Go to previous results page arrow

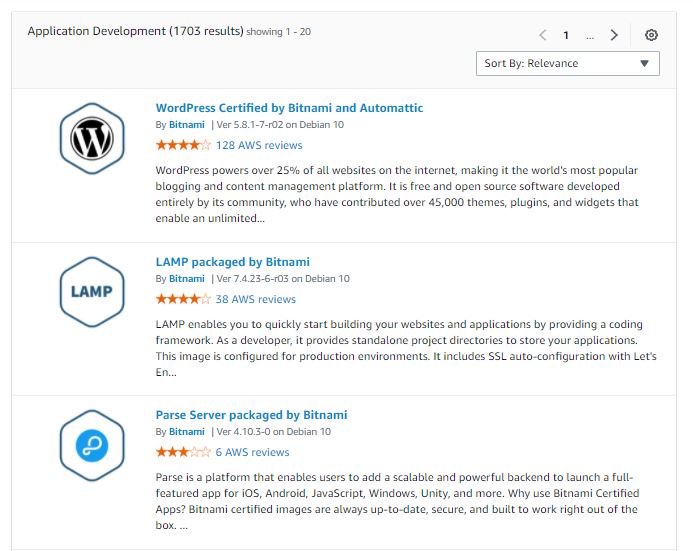pos(542,35)
